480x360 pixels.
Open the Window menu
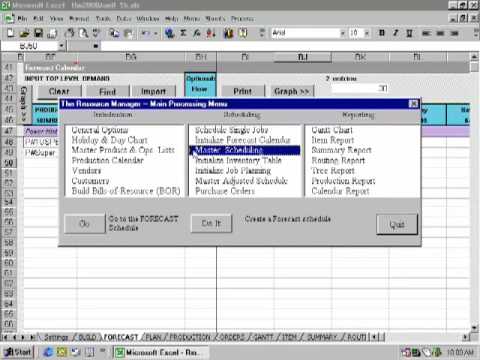click(x=148, y=19)
